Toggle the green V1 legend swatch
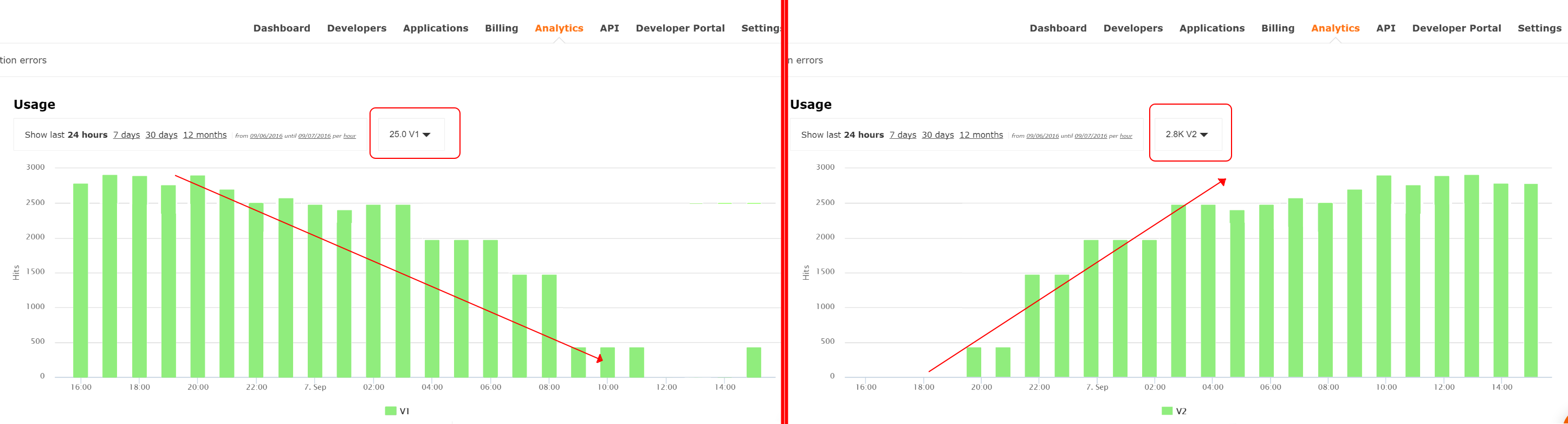This screenshot has height=424, width=1568. click(x=390, y=411)
